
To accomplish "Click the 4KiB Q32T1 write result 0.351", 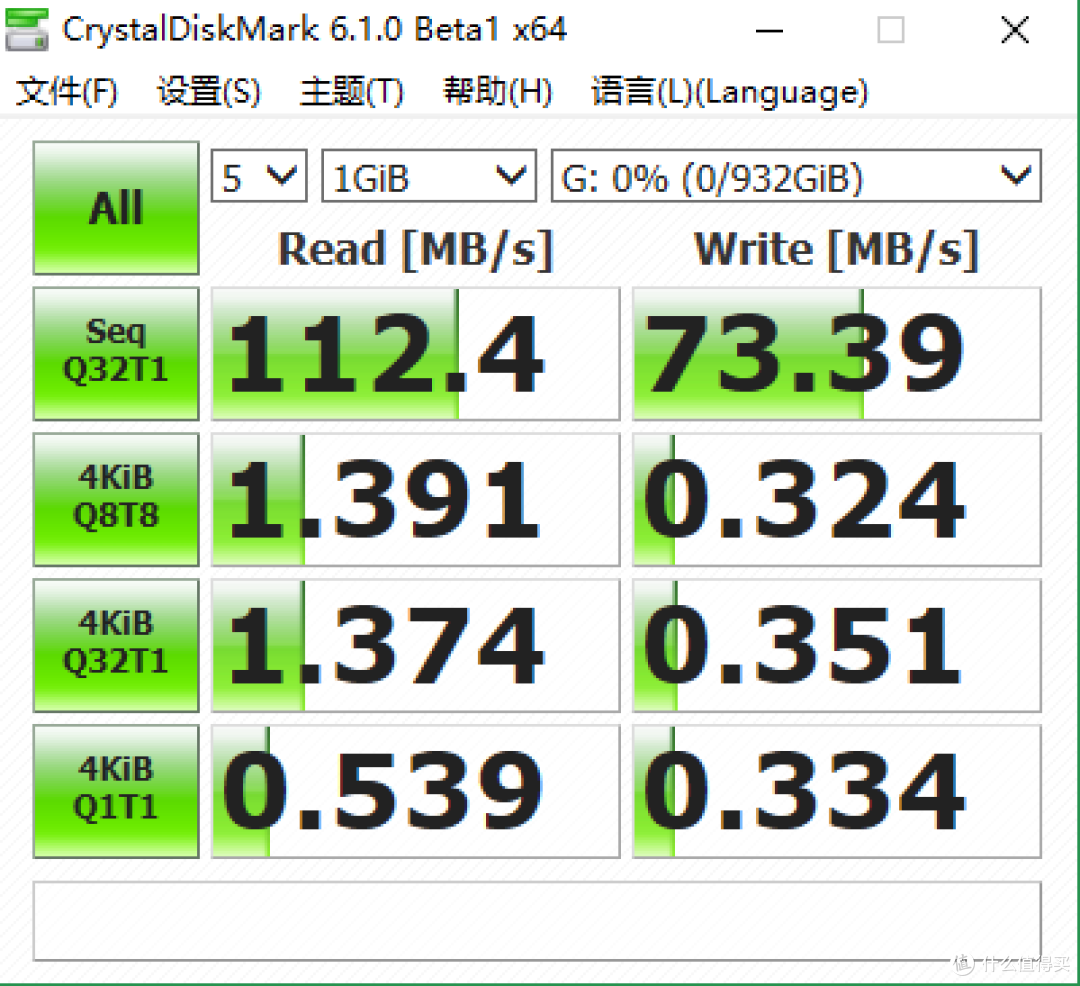I will (x=837, y=645).
